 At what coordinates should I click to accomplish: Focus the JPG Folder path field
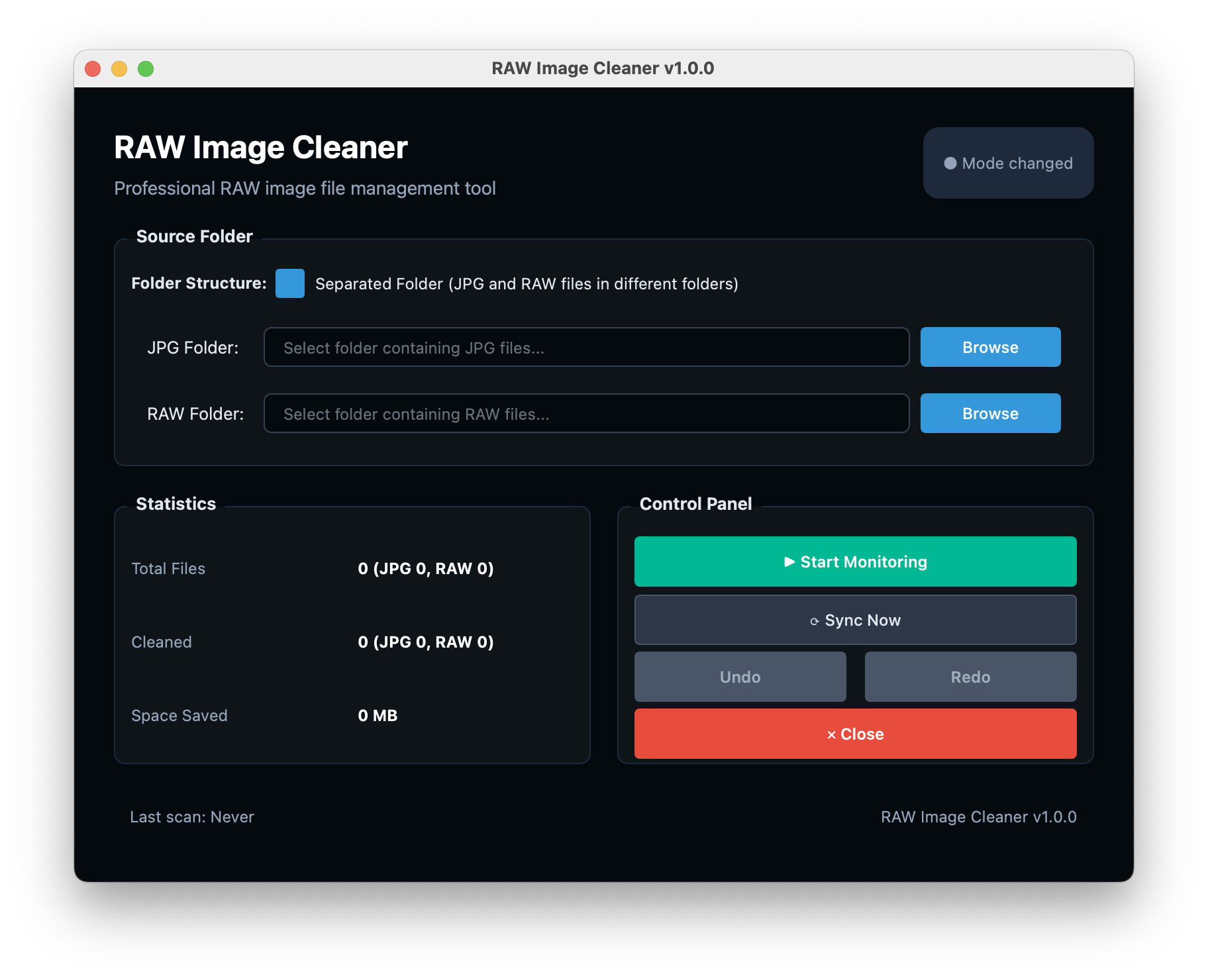click(586, 347)
